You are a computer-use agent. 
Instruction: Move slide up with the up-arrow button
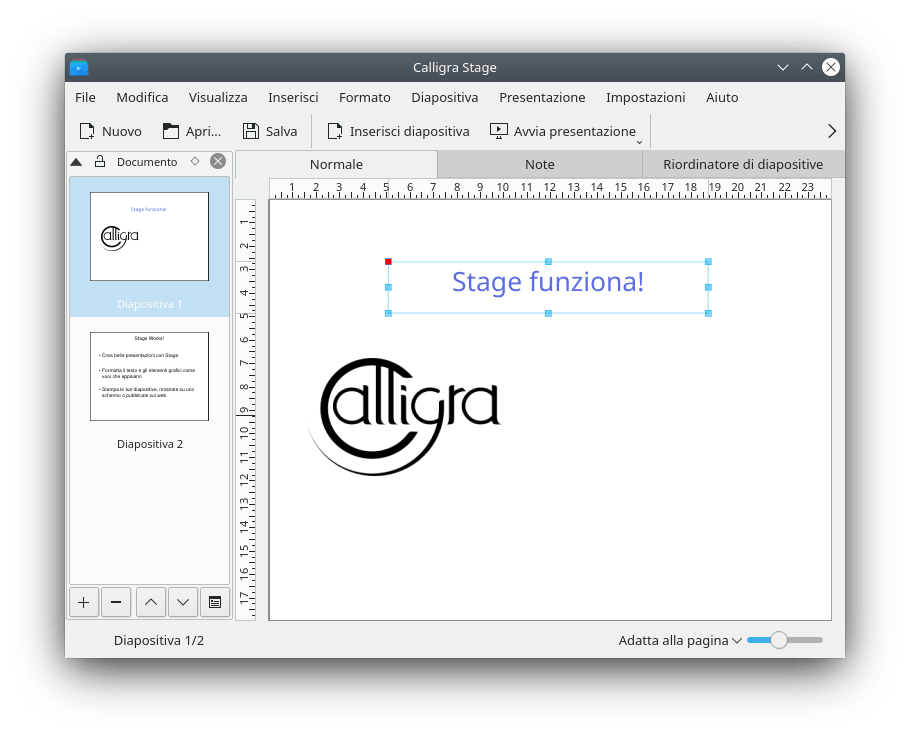point(150,602)
